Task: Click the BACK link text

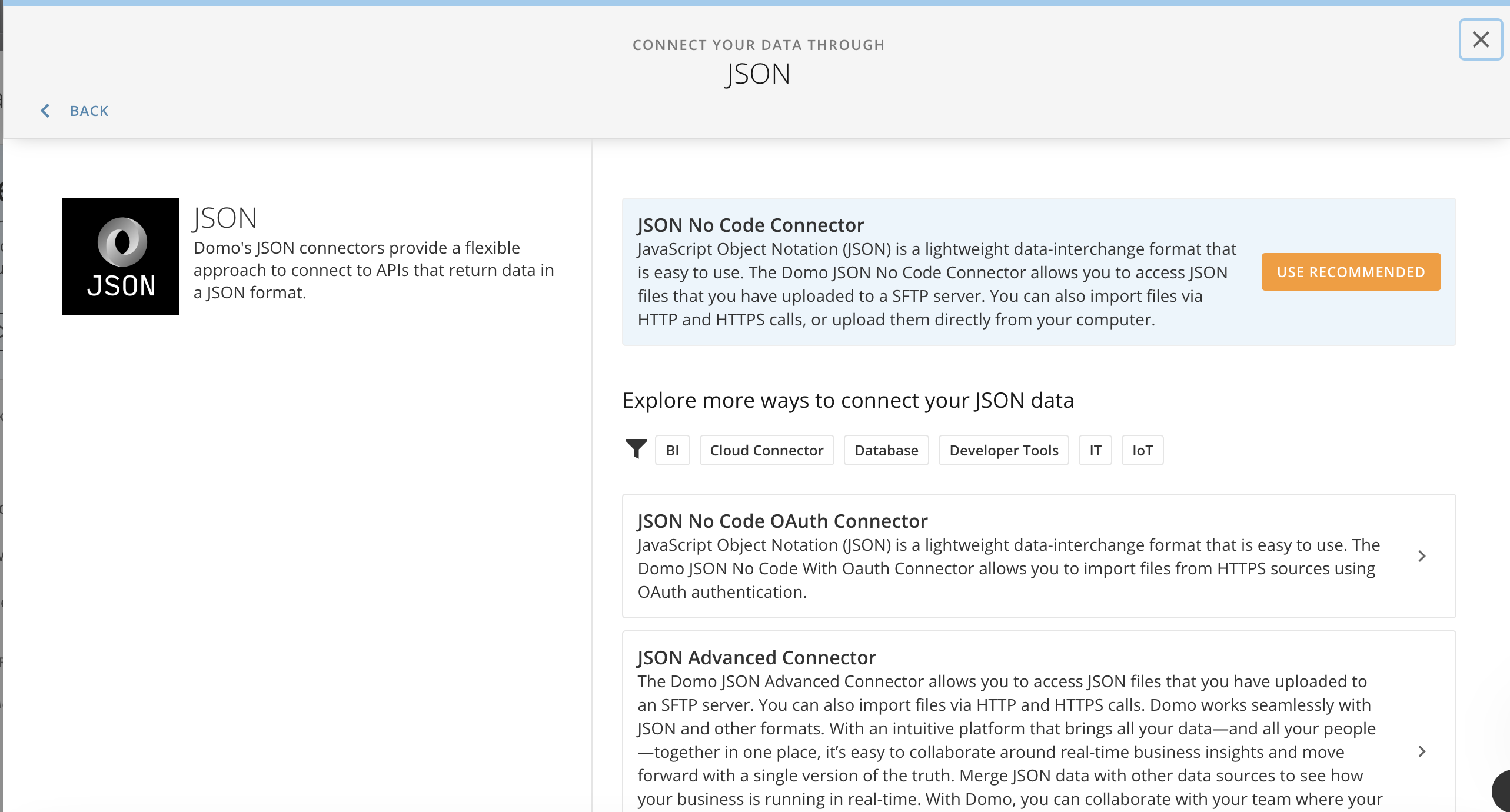Action: tap(89, 111)
